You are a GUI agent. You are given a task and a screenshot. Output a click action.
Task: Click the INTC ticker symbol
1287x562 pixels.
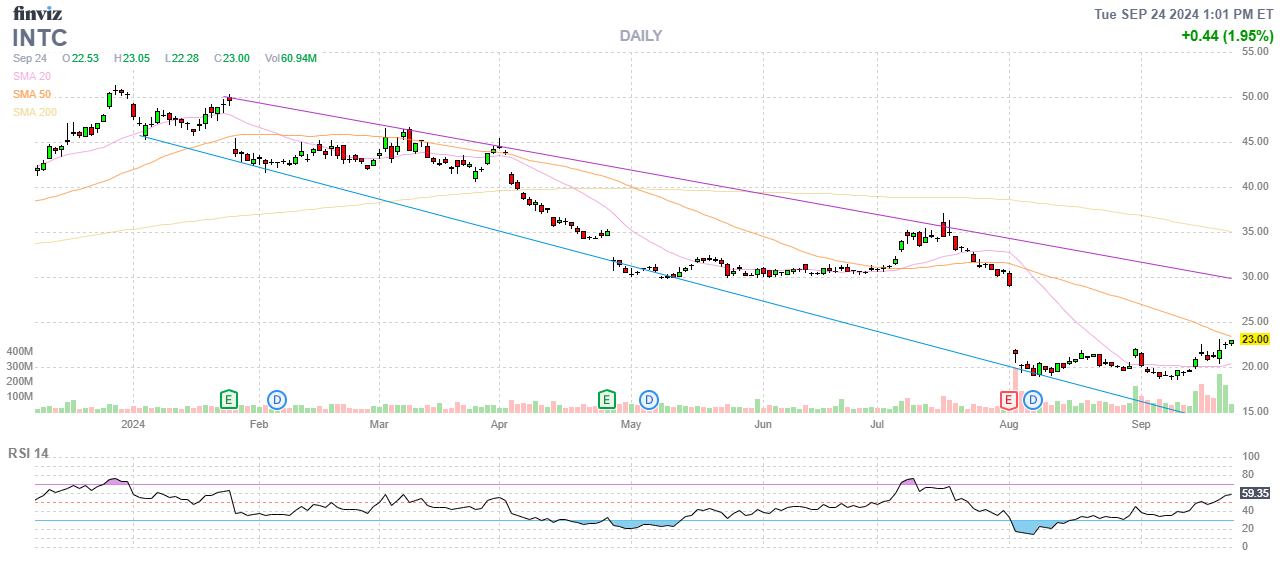(x=40, y=38)
